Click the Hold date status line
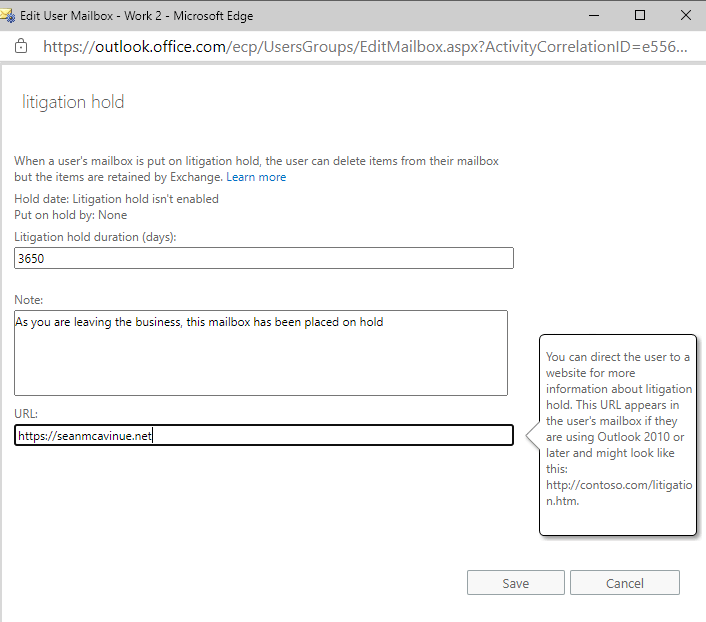 [x=116, y=199]
